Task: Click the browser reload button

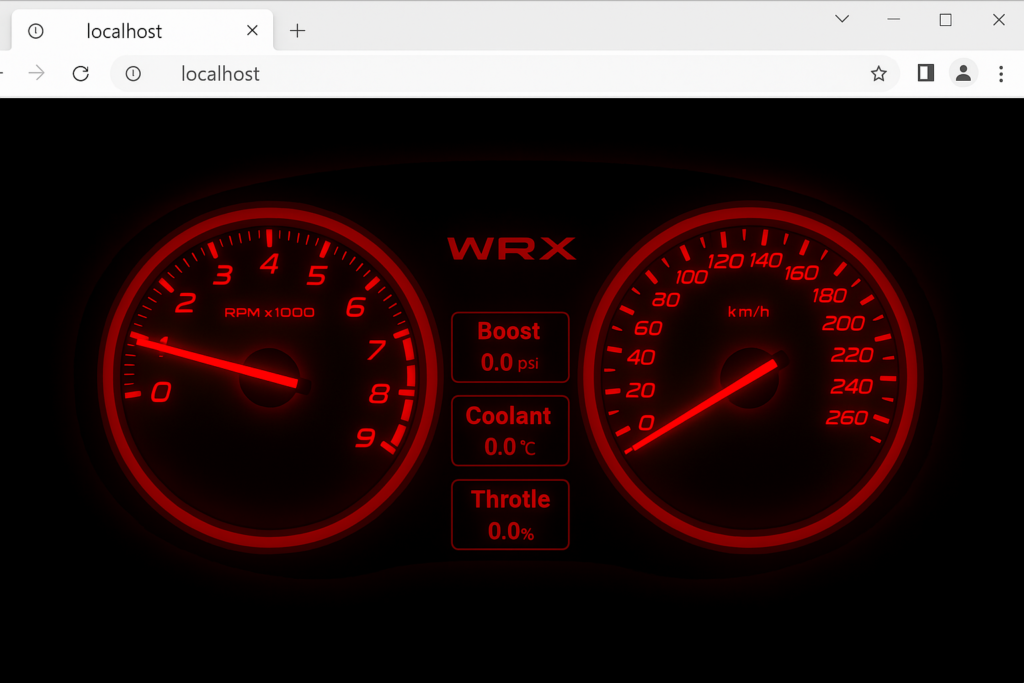Action: [81, 73]
